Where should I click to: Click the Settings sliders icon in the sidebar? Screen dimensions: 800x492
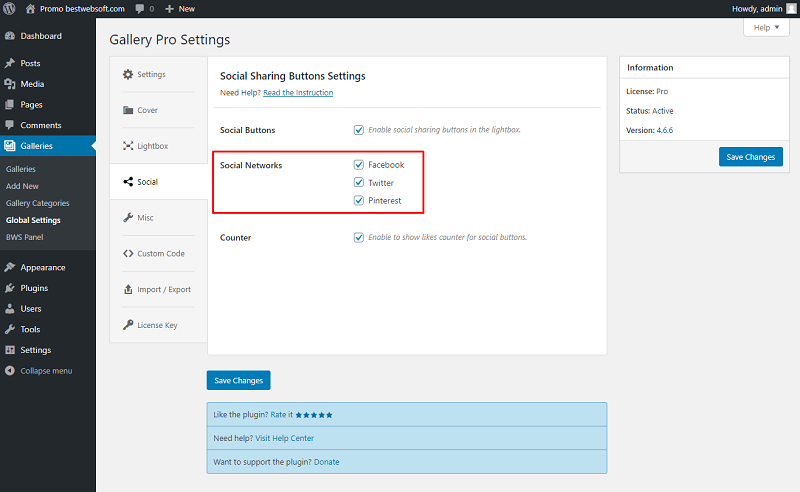click(x=10, y=350)
